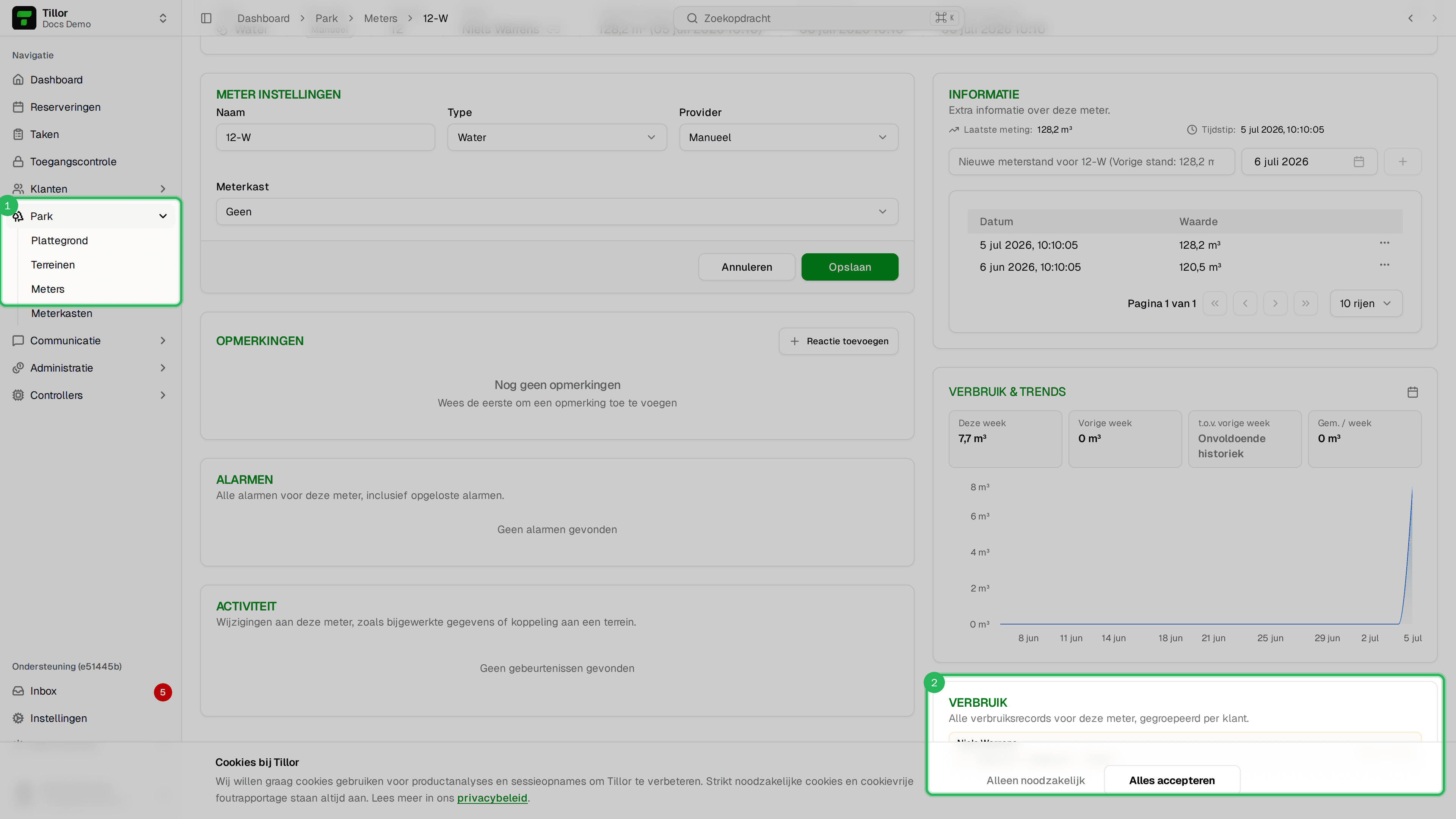Open the privacybeleid link
1456x819 pixels.
pos(492,797)
